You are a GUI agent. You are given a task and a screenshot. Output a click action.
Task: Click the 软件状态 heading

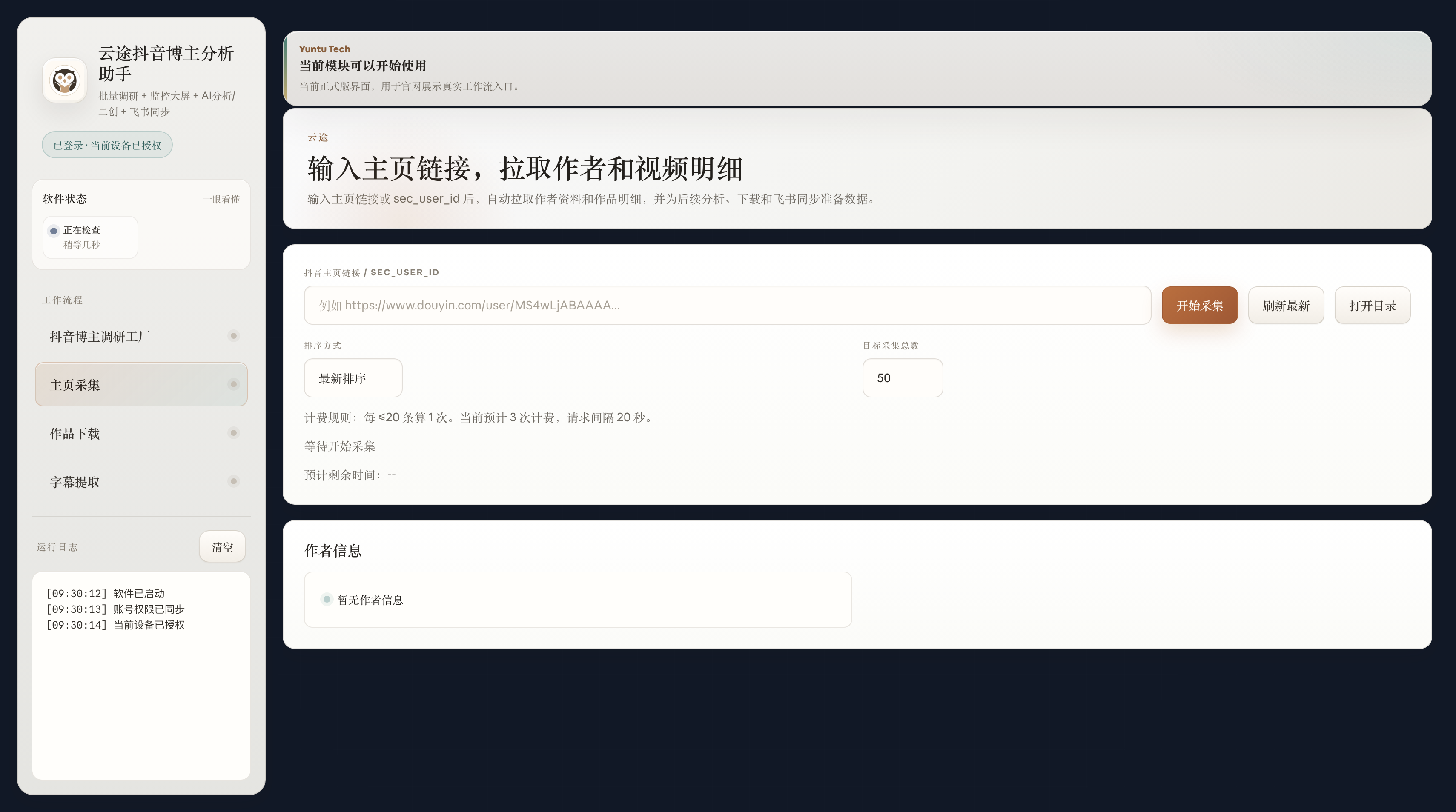(x=65, y=199)
